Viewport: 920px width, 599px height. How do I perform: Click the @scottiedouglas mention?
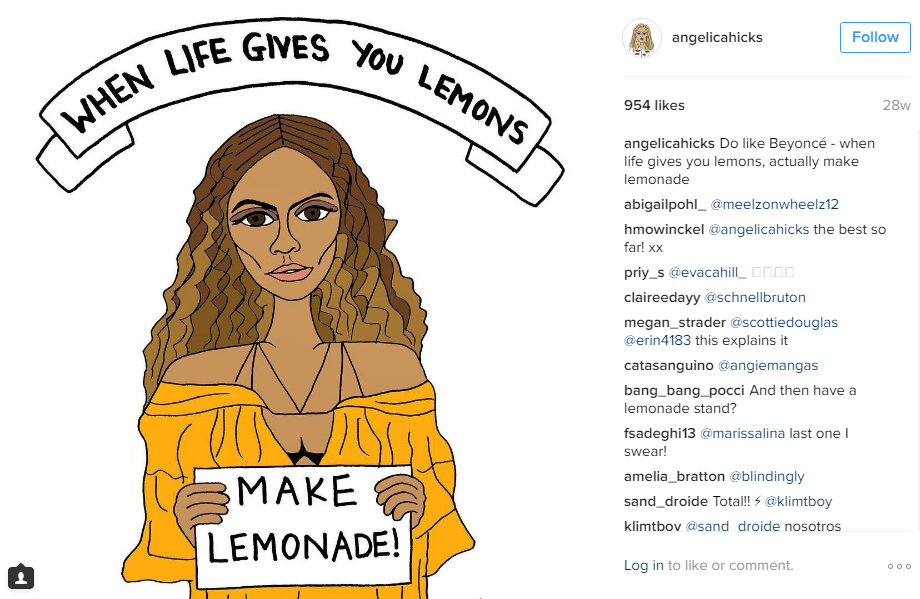click(784, 322)
